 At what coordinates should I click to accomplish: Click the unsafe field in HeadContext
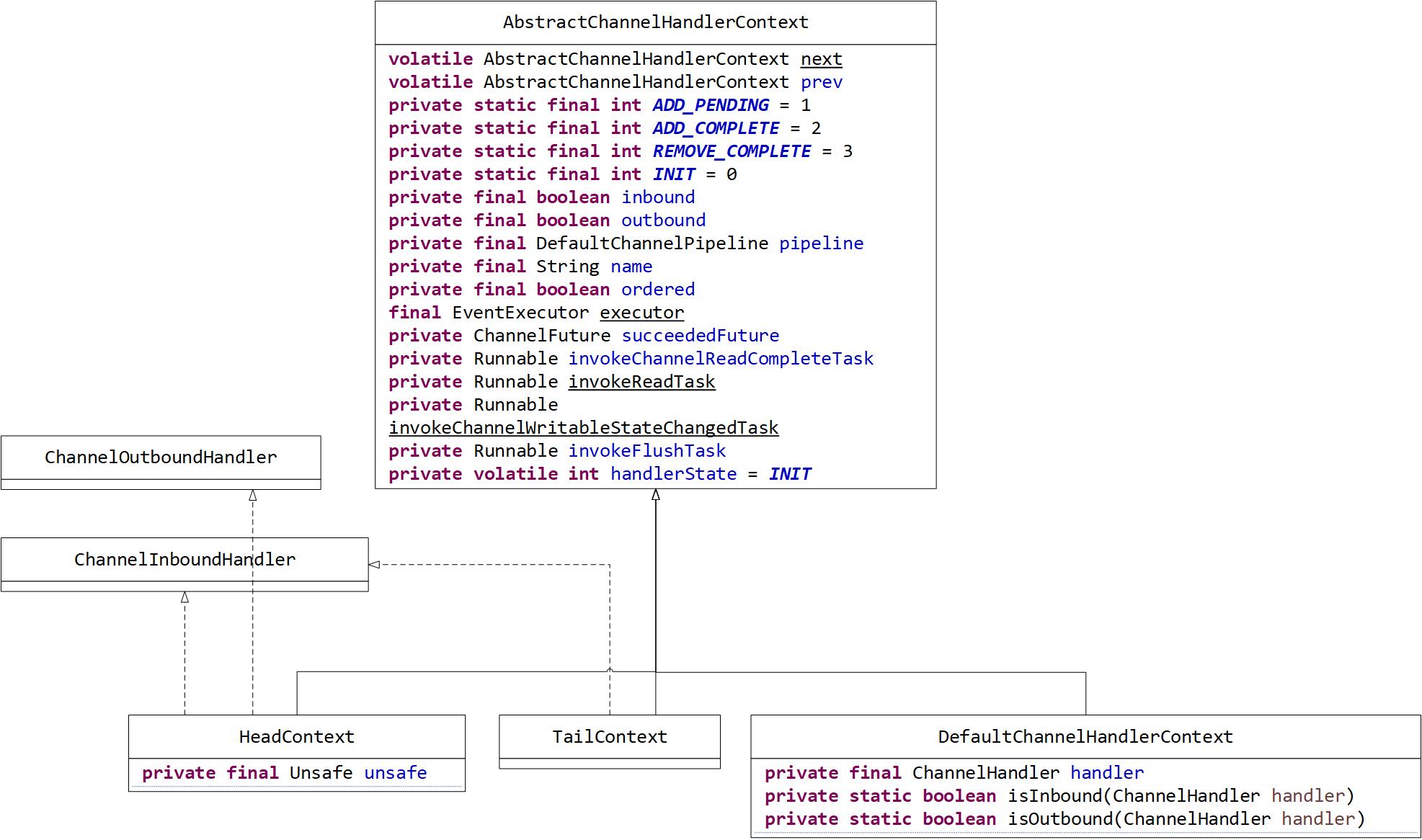pos(395,773)
